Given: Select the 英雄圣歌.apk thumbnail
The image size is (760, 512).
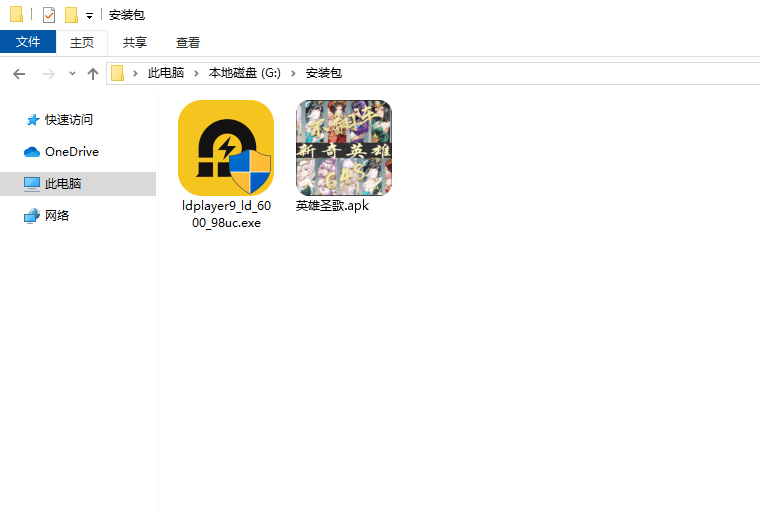Looking at the screenshot, I should 344,148.
